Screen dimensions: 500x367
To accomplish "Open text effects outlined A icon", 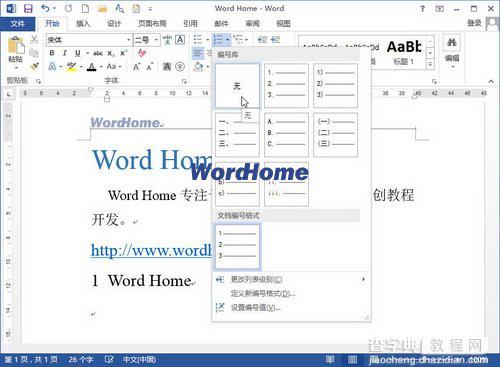I will (x=52, y=67).
